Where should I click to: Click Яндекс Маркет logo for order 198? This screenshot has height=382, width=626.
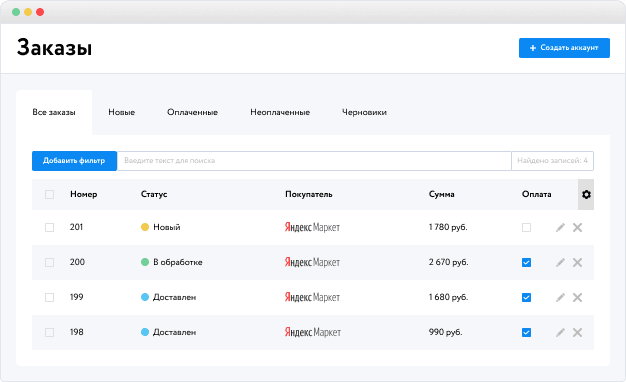click(313, 332)
